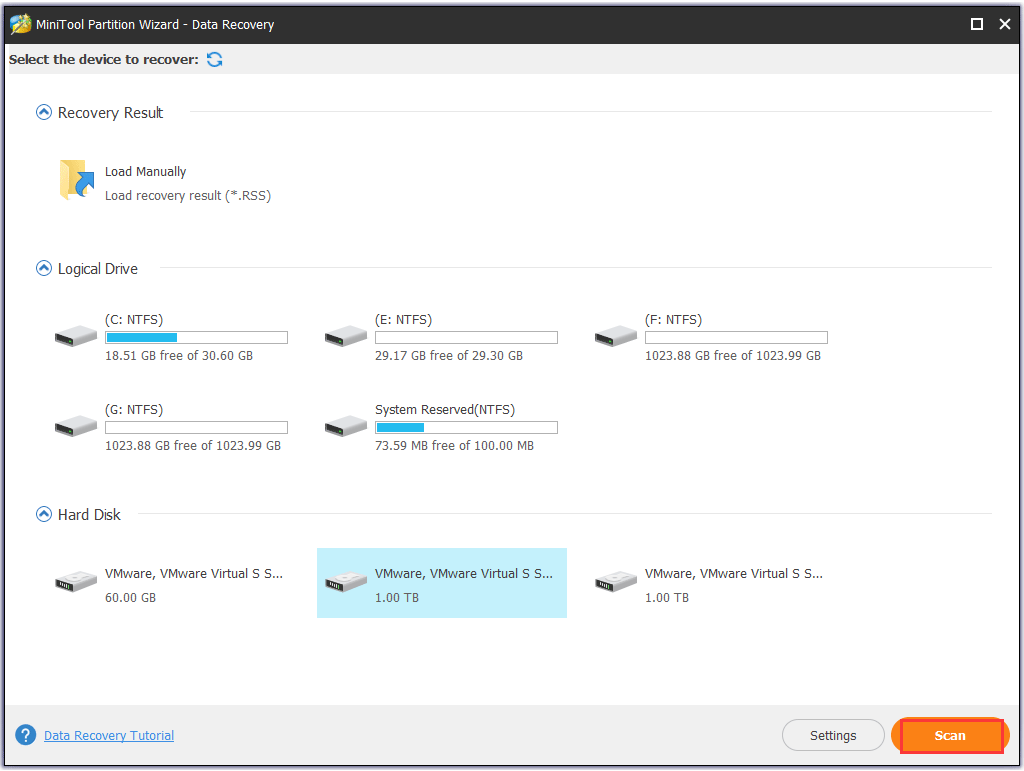1024x771 pixels.
Task: Collapse the Recovery Result section
Action: pyautogui.click(x=43, y=113)
